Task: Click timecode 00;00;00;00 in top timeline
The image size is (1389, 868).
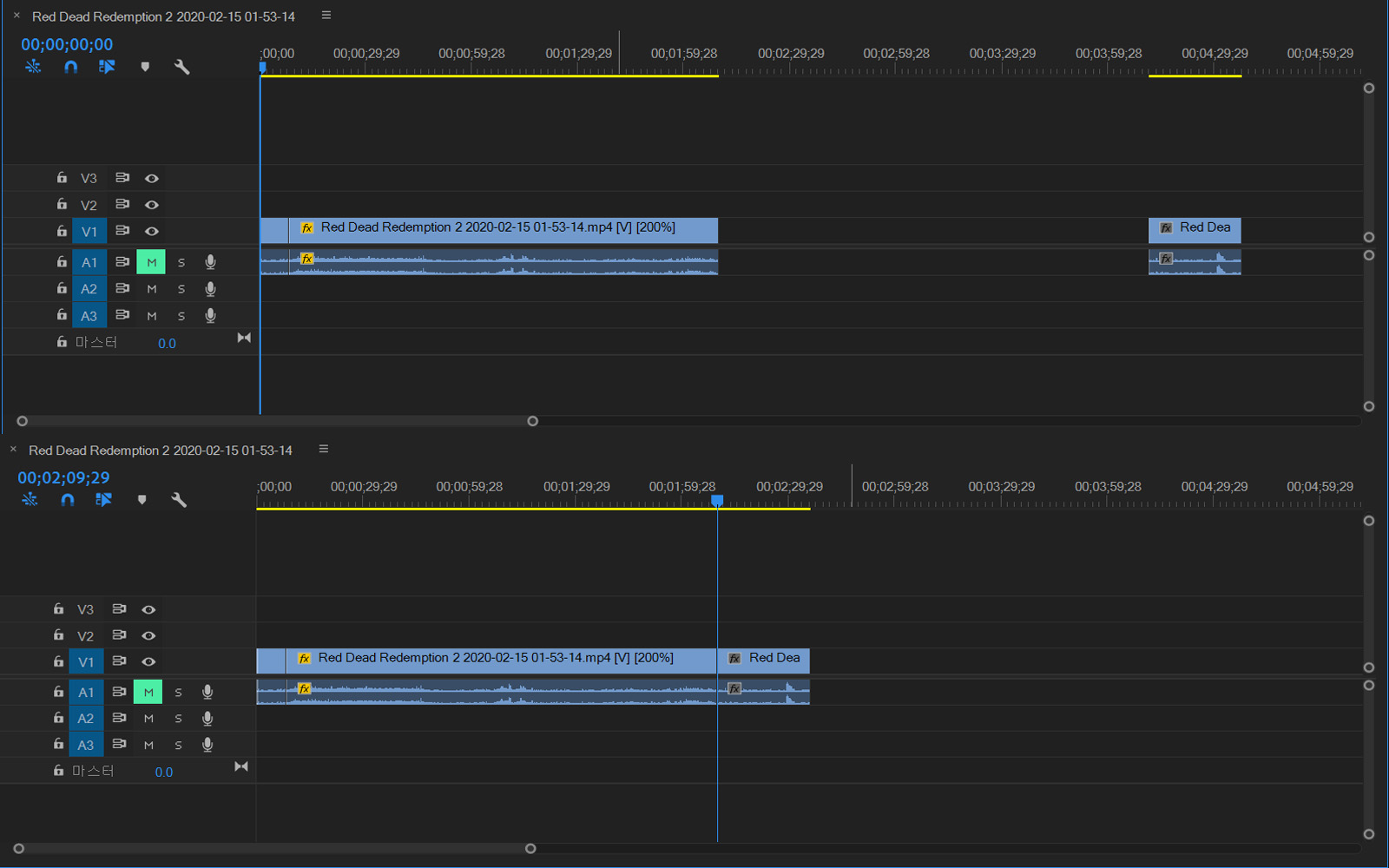Action: pos(67,44)
